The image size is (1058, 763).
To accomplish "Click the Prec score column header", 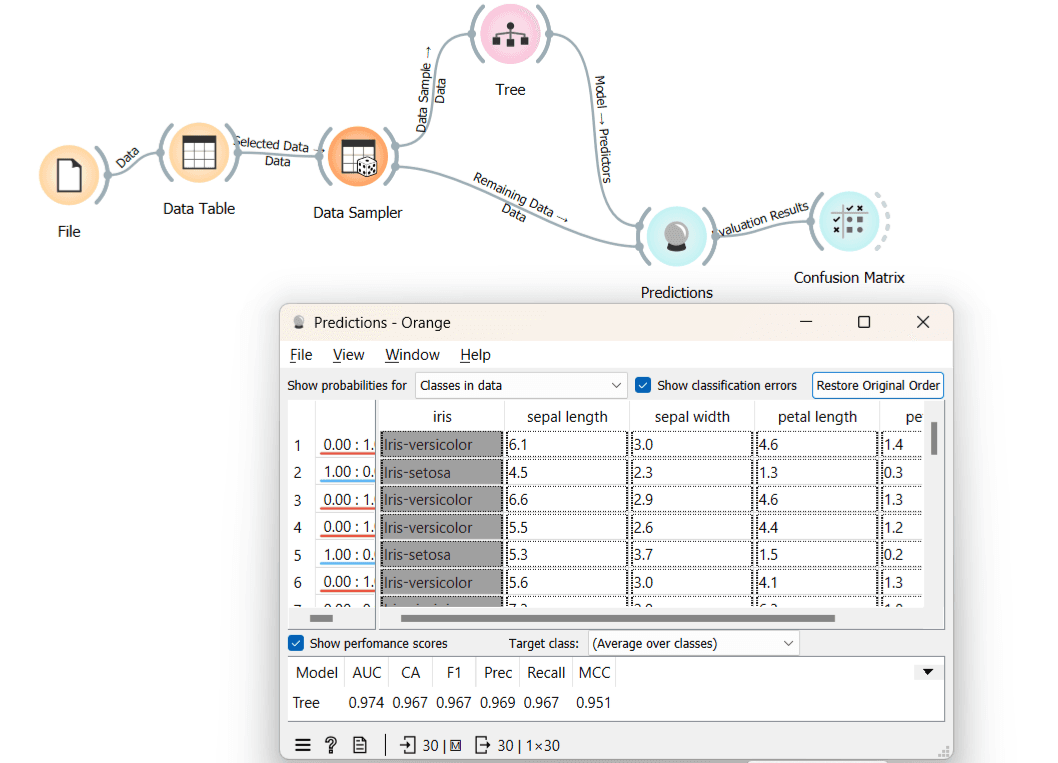I will pyautogui.click(x=498, y=673).
